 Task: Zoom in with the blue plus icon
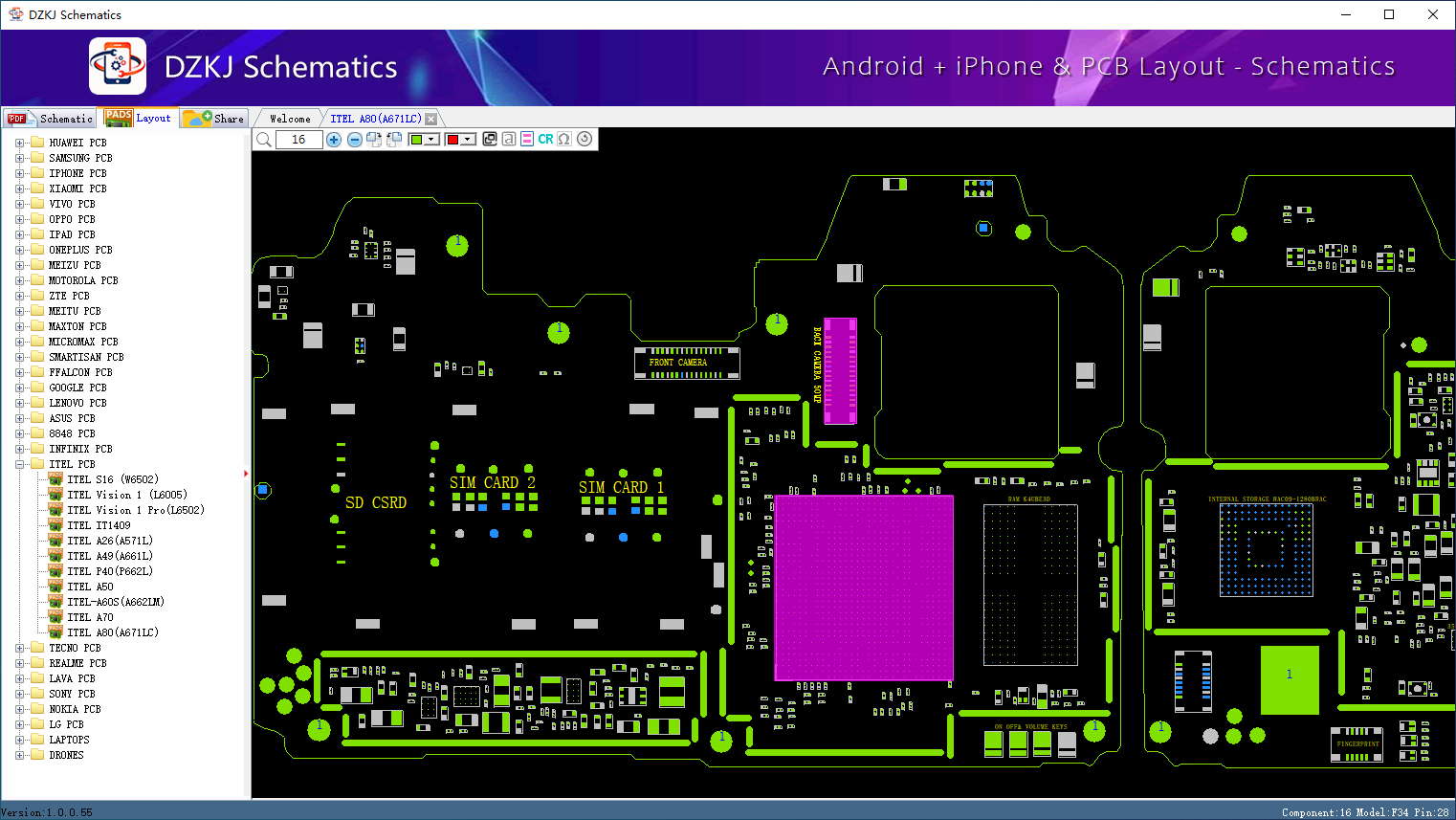(334, 140)
